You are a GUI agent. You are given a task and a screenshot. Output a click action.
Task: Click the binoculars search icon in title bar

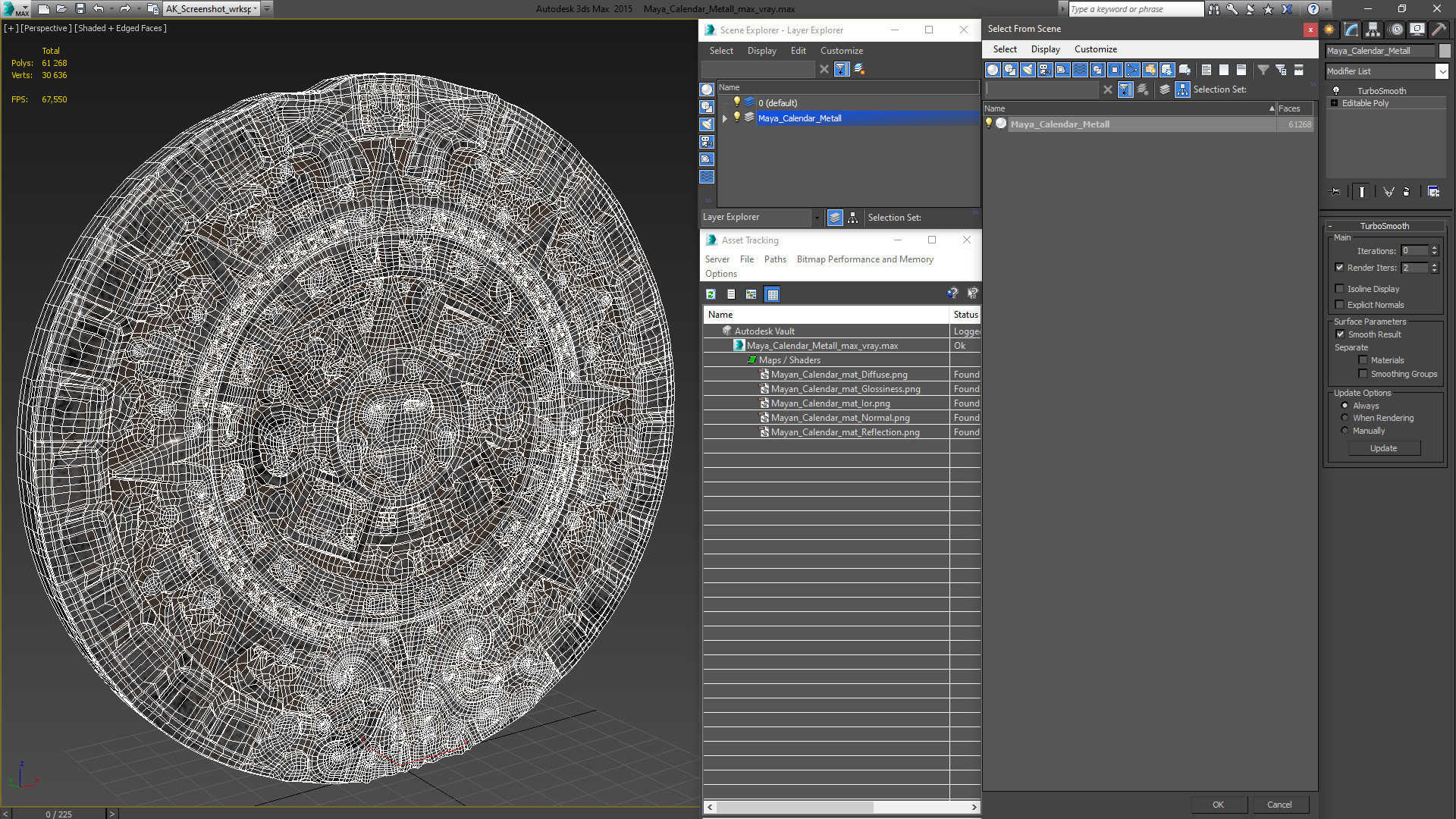click(x=1214, y=9)
